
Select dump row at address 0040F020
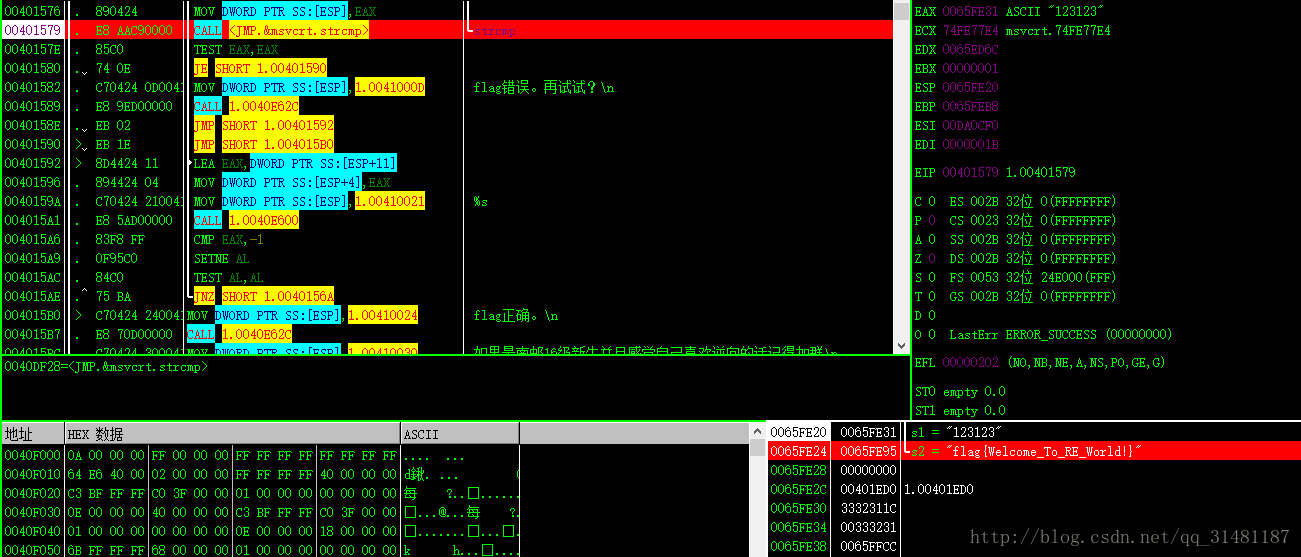260,493
